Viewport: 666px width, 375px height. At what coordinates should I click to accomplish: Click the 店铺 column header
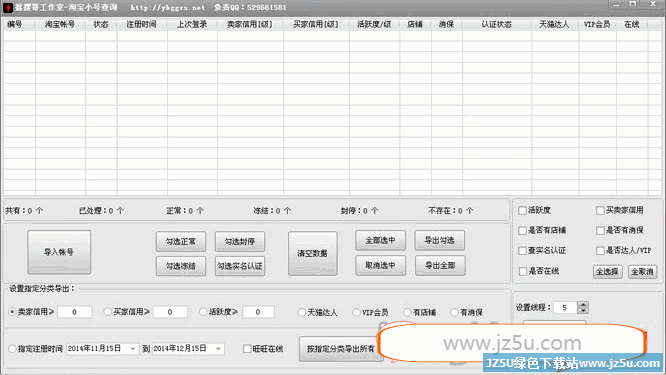(415, 24)
